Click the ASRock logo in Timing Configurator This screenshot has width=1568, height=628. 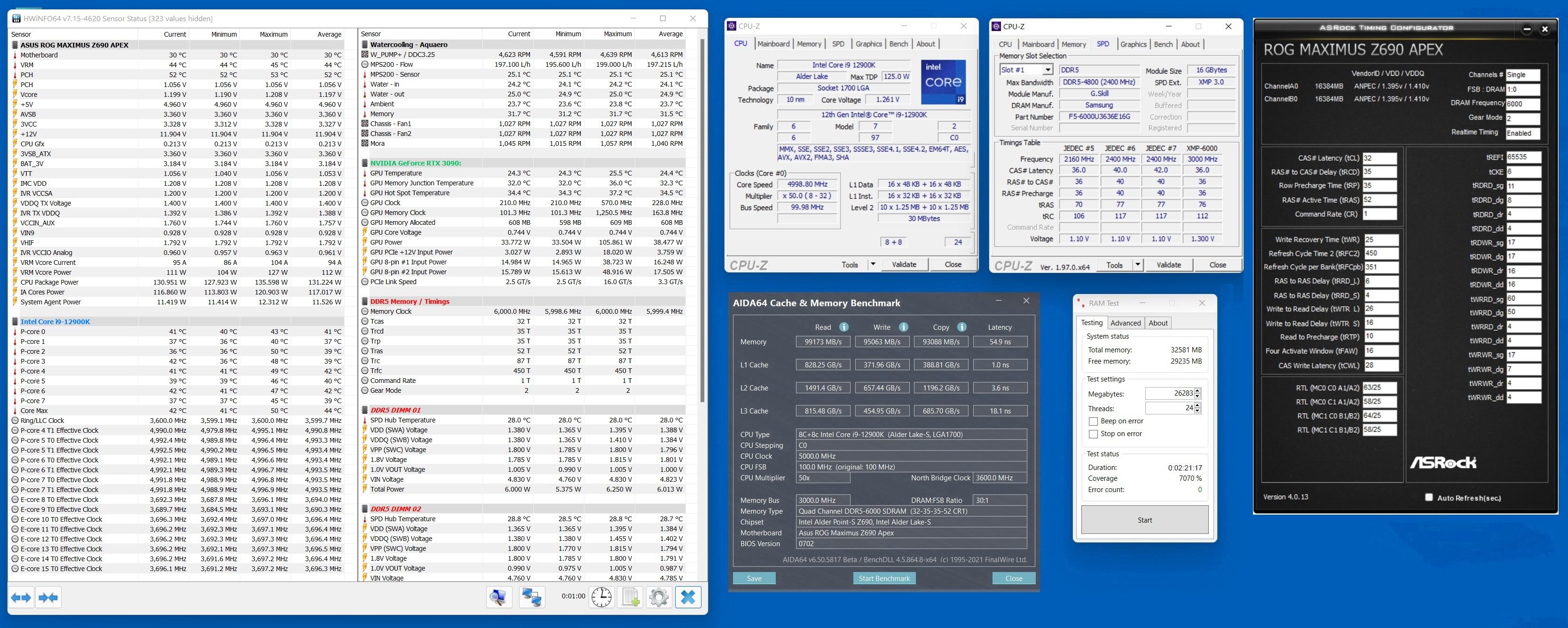[1442, 462]
